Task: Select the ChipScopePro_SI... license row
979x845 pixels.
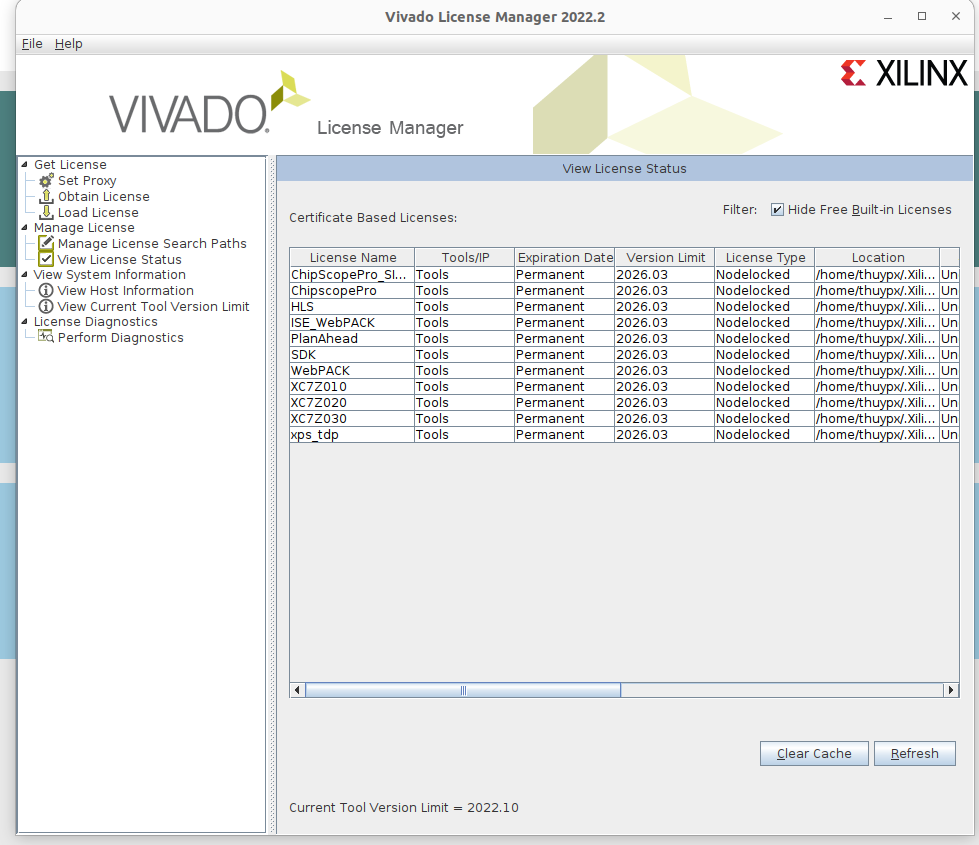Action: (x=624, y=275)
